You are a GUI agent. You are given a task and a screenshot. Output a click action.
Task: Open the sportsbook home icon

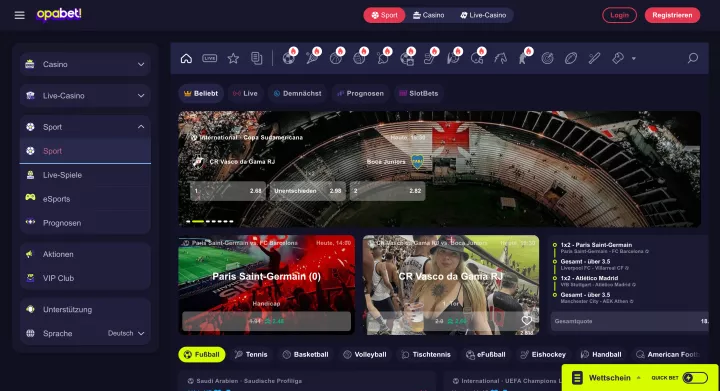pos(186,58)
